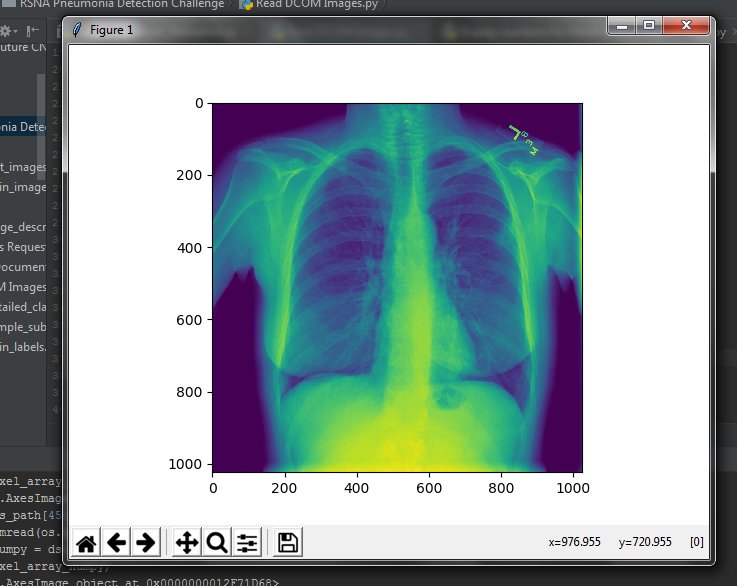
Task: Select 't_images' folder in project tree
Action: point(23,167)
